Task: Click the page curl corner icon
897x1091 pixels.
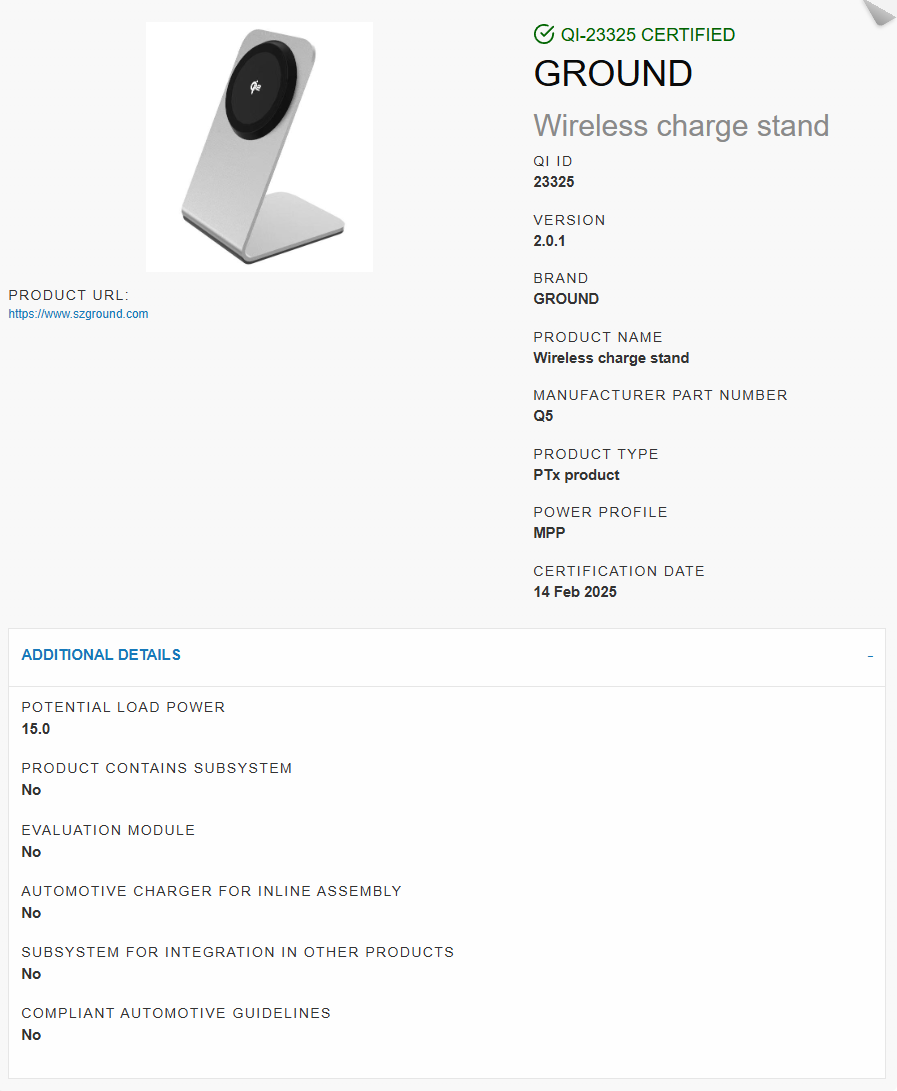Action: pyautogui.click(x=880, y=12)
